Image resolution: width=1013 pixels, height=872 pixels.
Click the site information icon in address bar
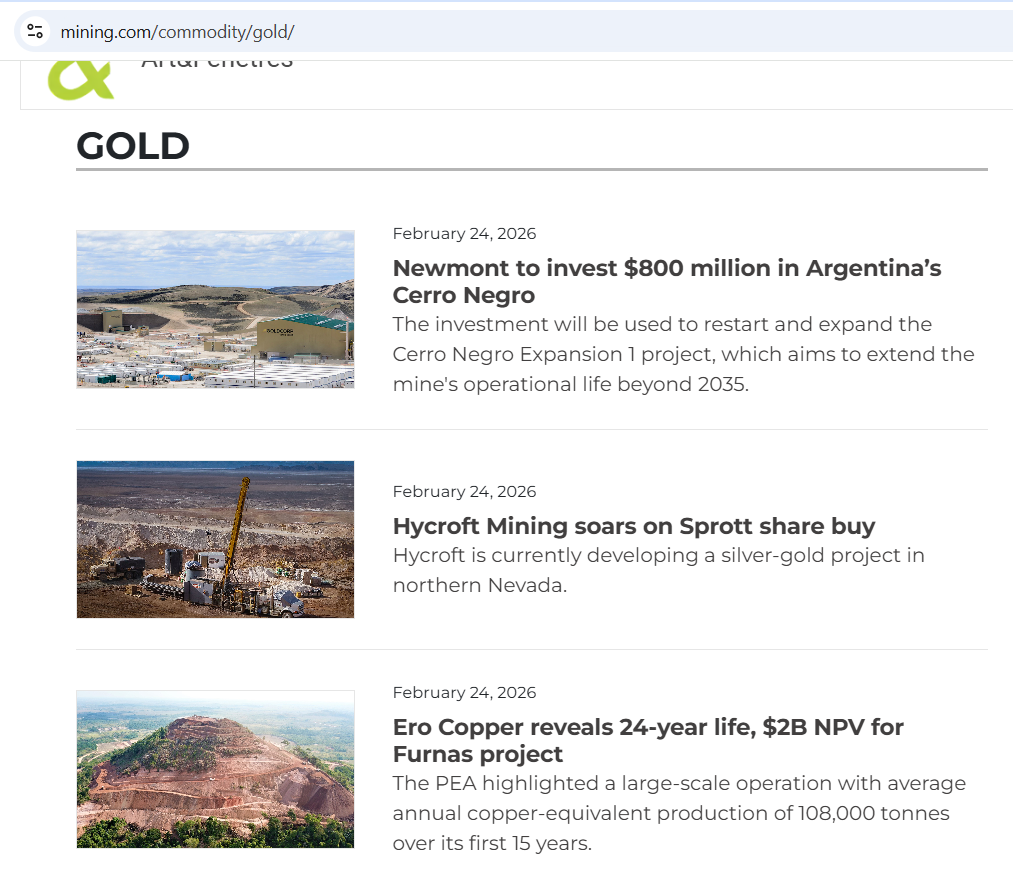pos(35,31)
